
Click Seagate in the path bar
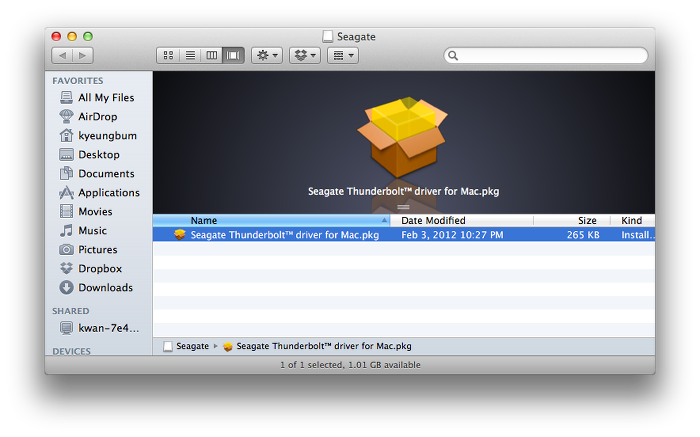192,346
